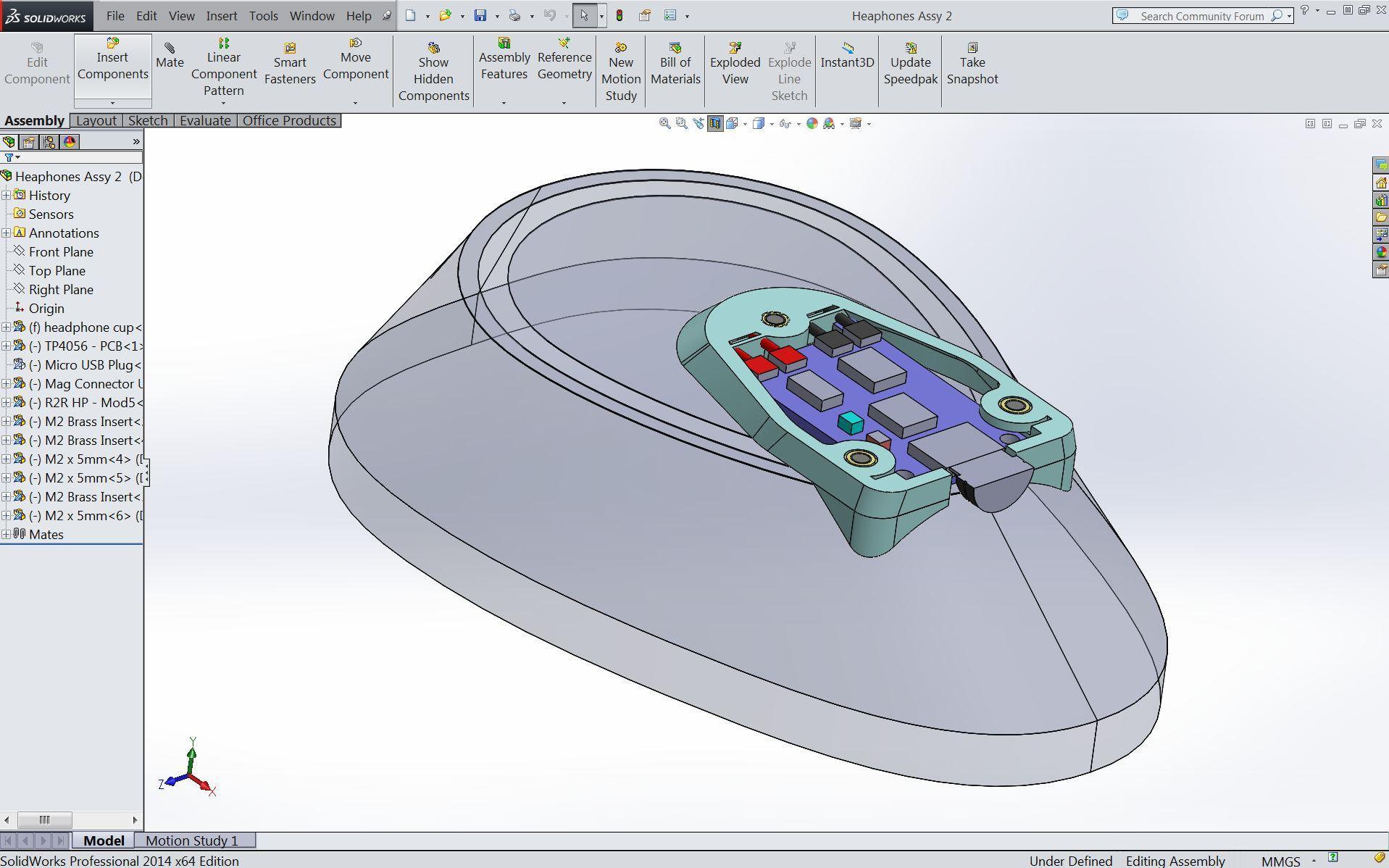Select Linear Component Pattern

(x=223, y=67)
